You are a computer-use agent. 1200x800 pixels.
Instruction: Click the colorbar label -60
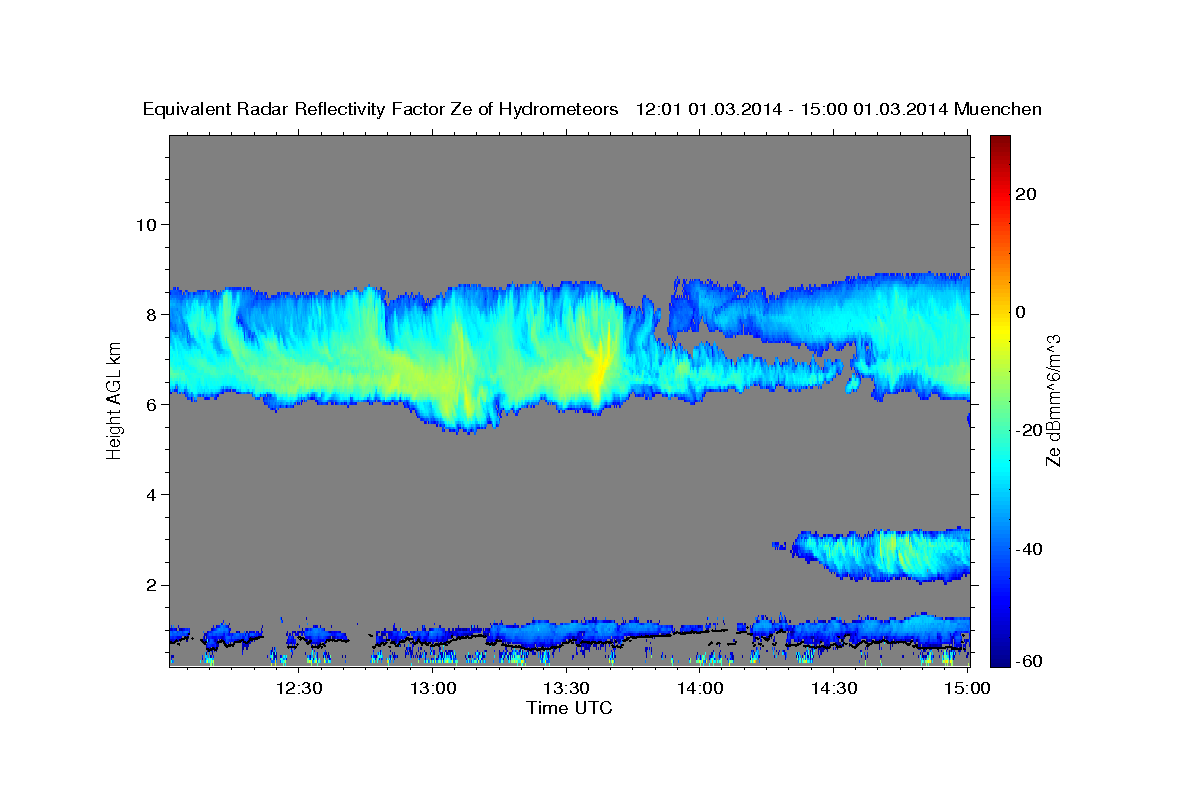point(1028,660)
